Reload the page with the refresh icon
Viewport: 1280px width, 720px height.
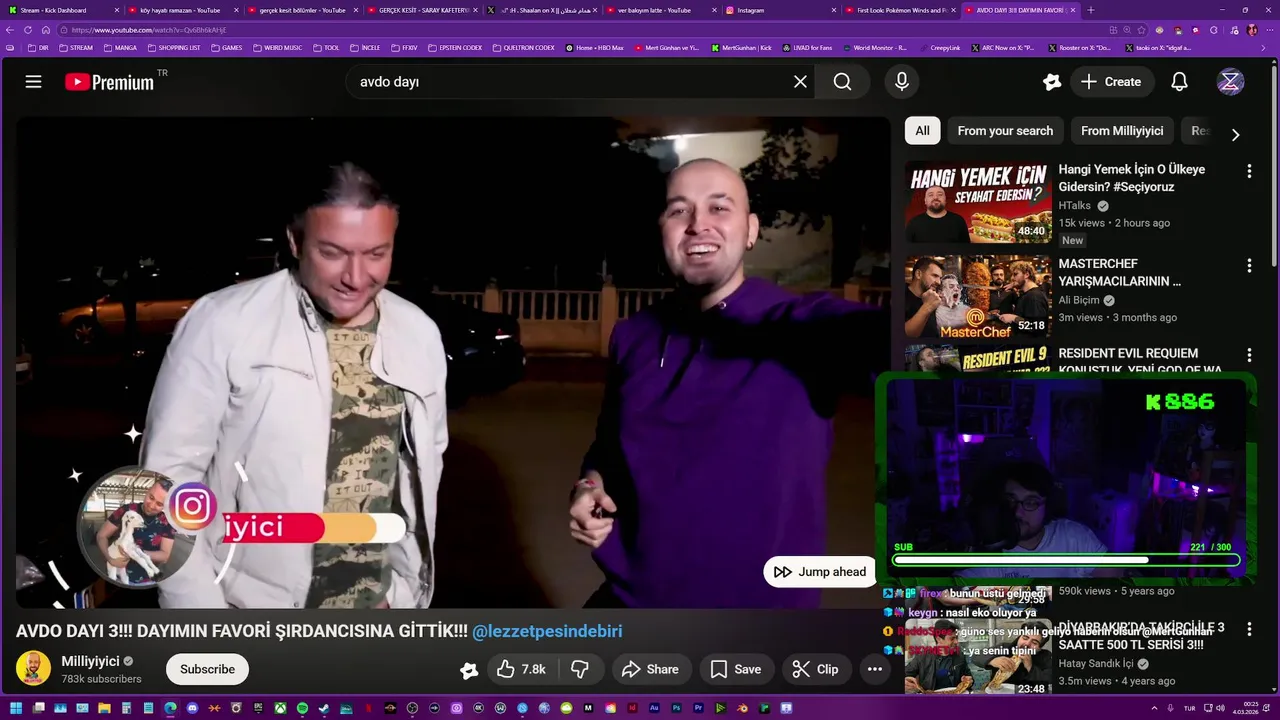[x=28, y=30]
